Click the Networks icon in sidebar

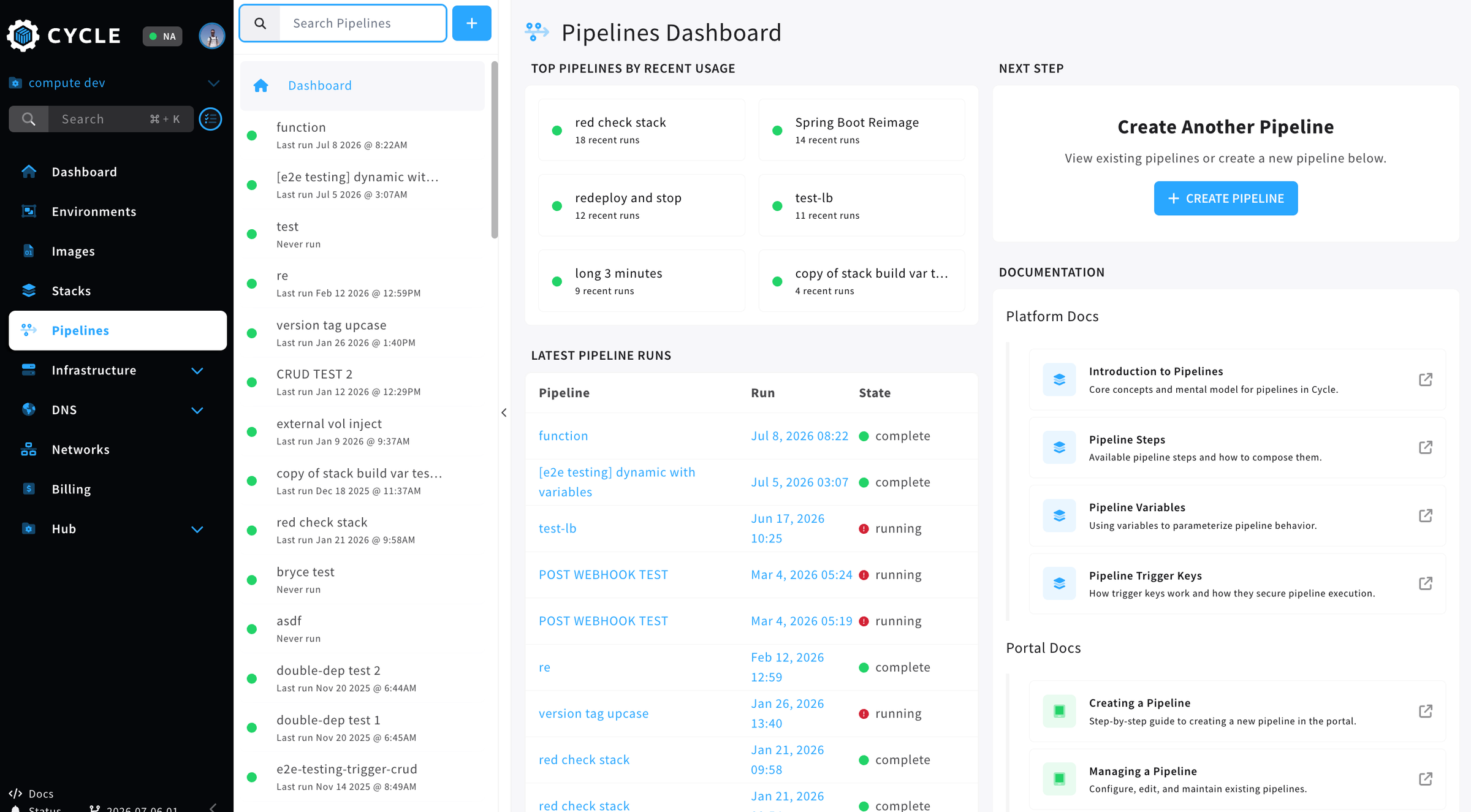(29, 449)
